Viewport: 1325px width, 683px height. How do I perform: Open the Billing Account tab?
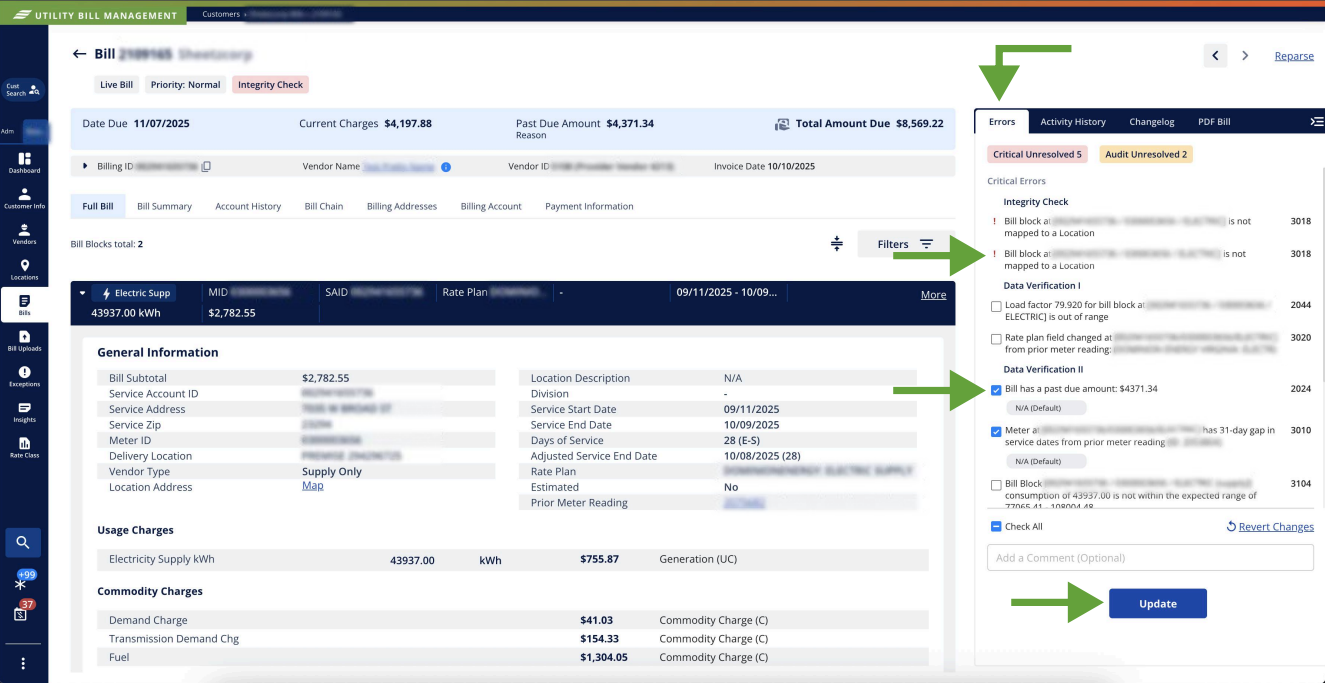[x=491, y=206]
